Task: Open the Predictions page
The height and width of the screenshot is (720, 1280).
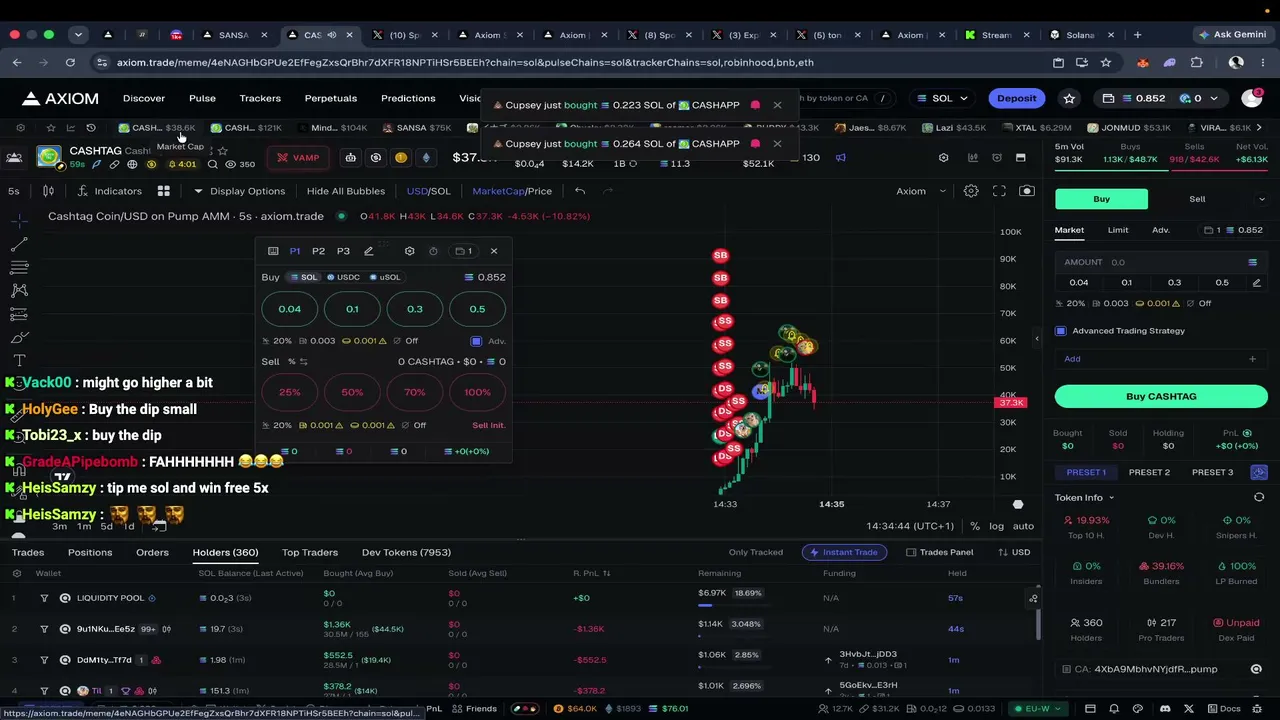Action: (x=408, y=98)
